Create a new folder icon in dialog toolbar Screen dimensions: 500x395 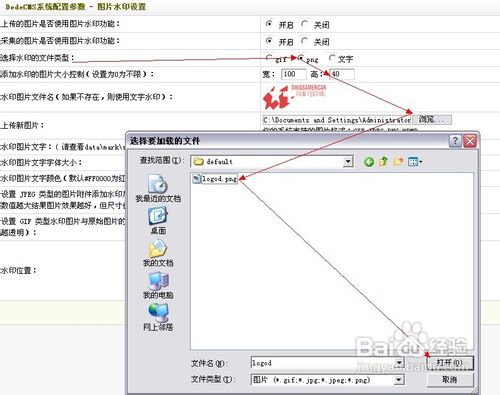398,162
